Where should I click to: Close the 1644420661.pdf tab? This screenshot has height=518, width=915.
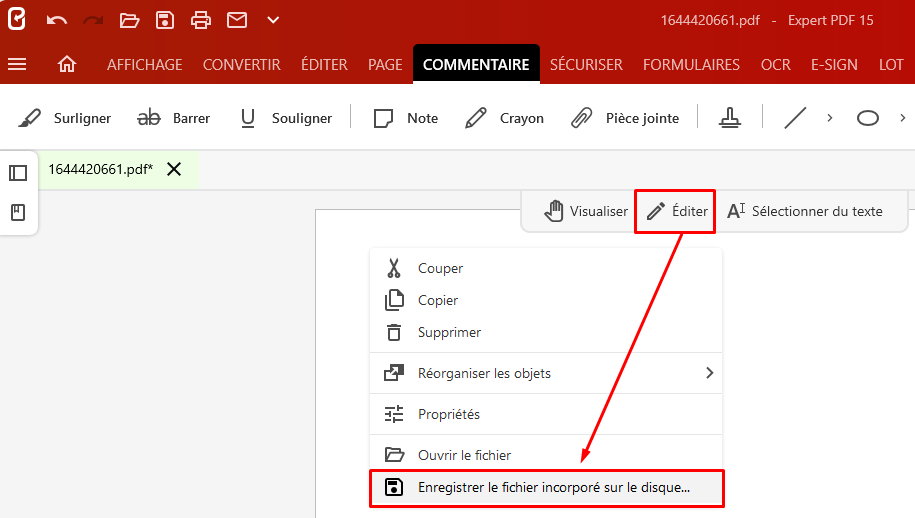click(174, 169)
